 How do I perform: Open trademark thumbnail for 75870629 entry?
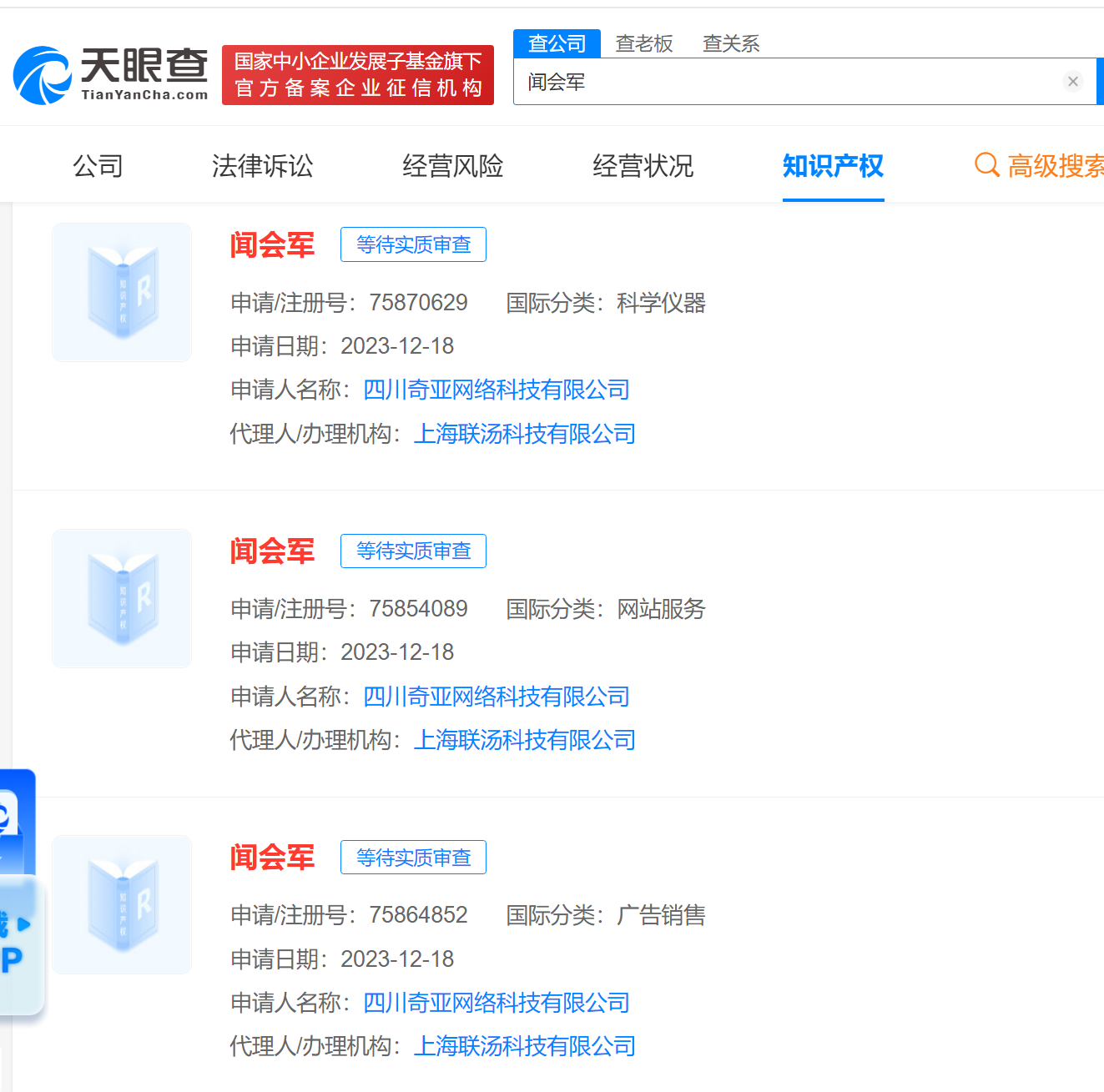[122, 292]
